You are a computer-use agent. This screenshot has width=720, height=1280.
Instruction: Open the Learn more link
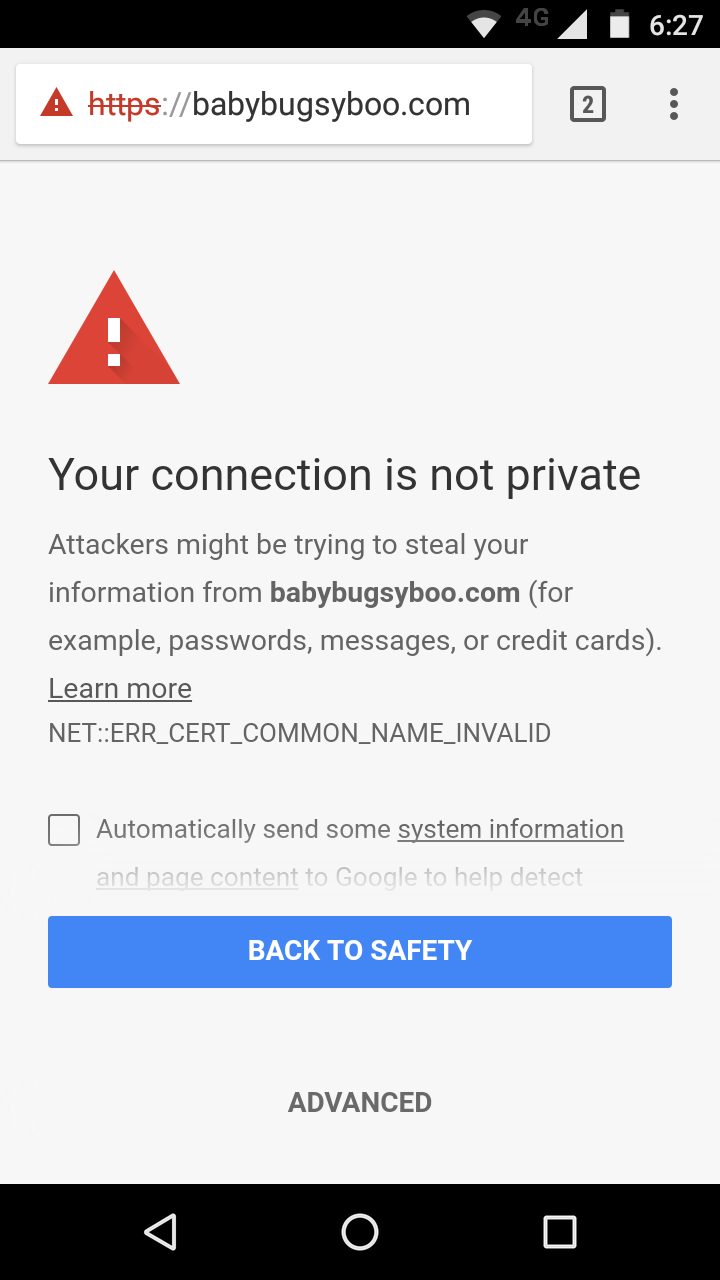(x=120, y=689)
